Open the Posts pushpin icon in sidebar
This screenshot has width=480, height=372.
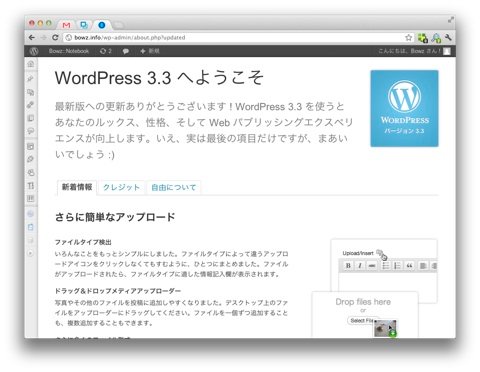pyautogui.click(x=31, y=78)
